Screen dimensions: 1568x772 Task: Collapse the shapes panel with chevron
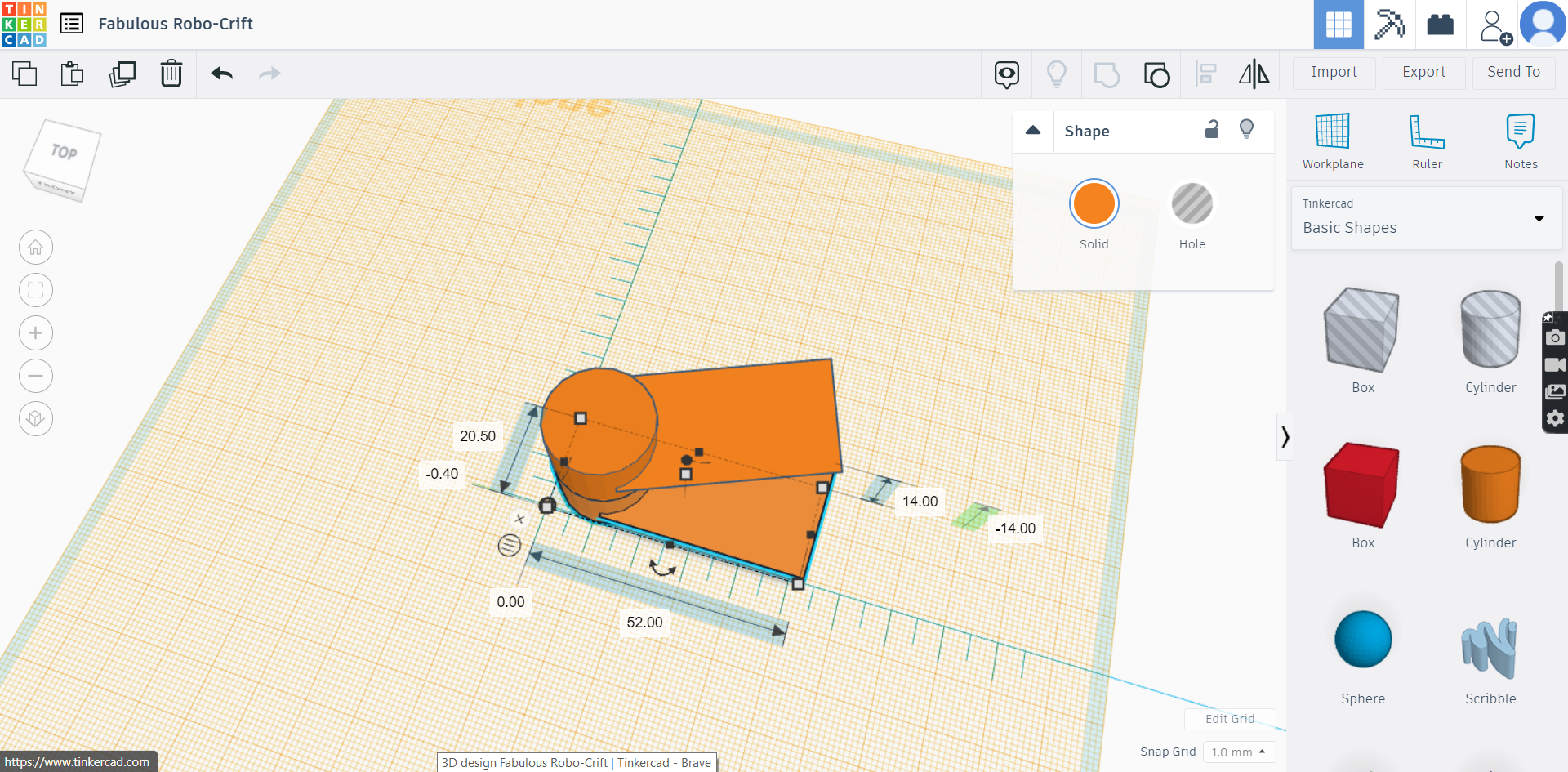1285,437
